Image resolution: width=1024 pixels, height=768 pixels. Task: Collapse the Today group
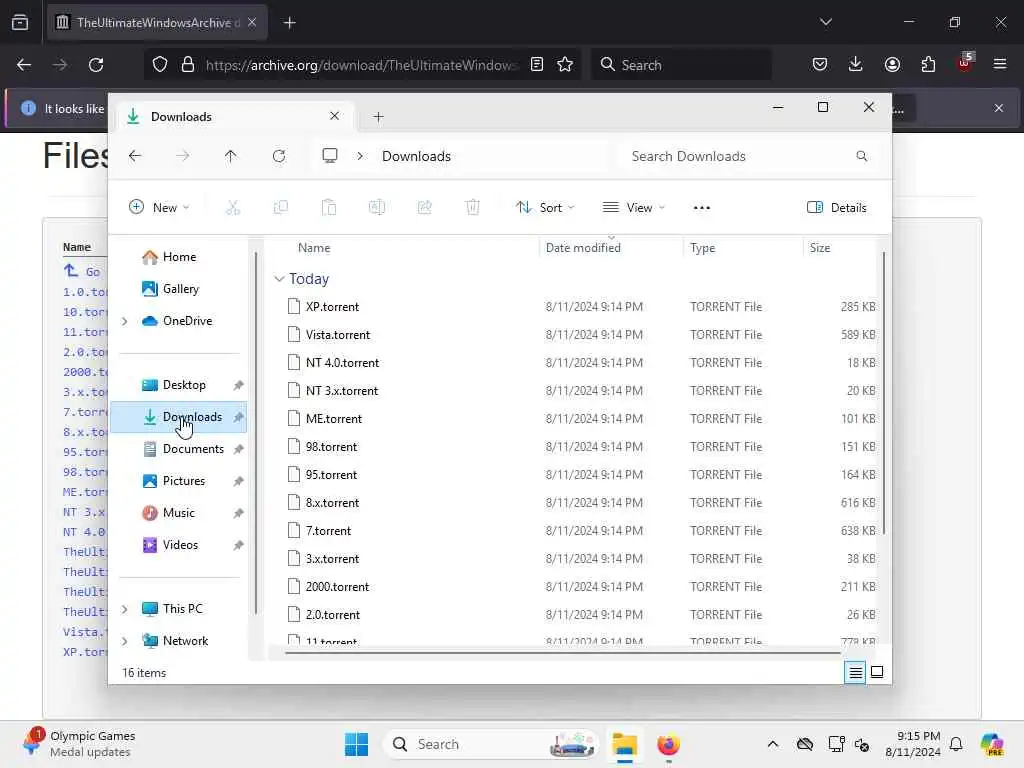[x=279, y=279]
